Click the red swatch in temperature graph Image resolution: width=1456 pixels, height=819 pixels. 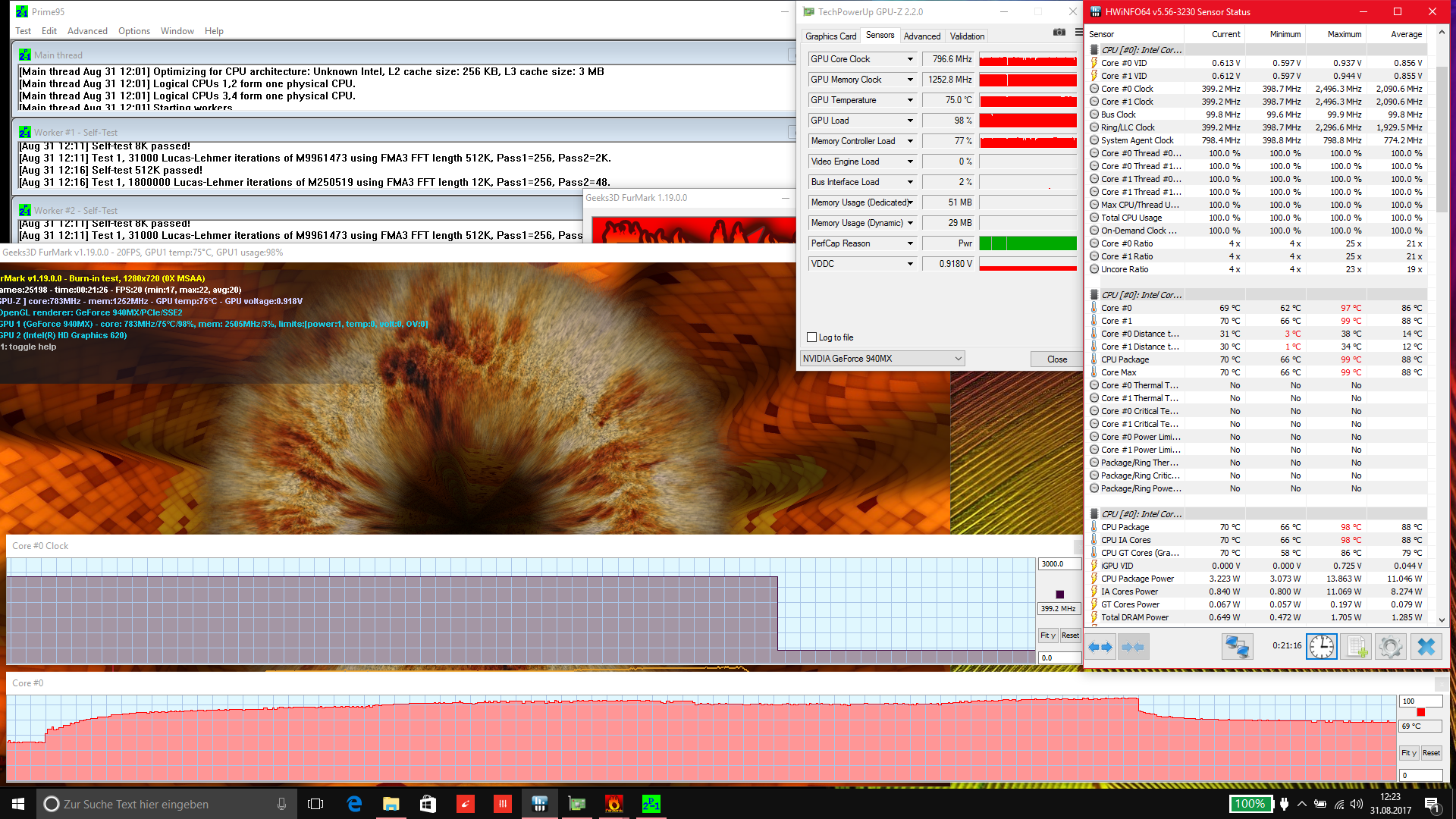coord(1420,712)
